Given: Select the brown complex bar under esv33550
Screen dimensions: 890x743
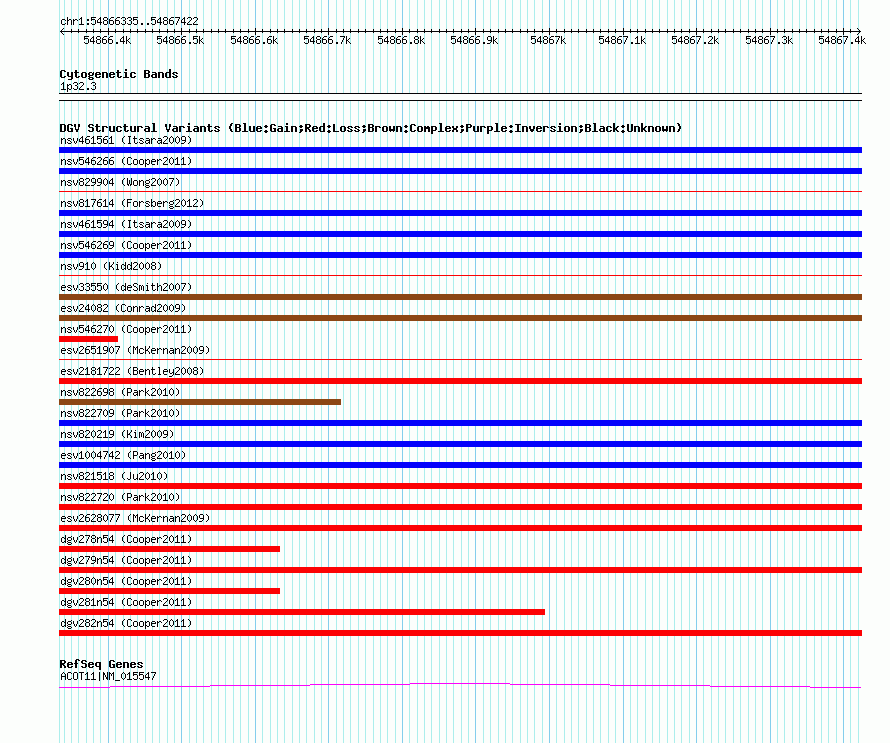Looking at the screenshot, I should (x=460, y=297).
